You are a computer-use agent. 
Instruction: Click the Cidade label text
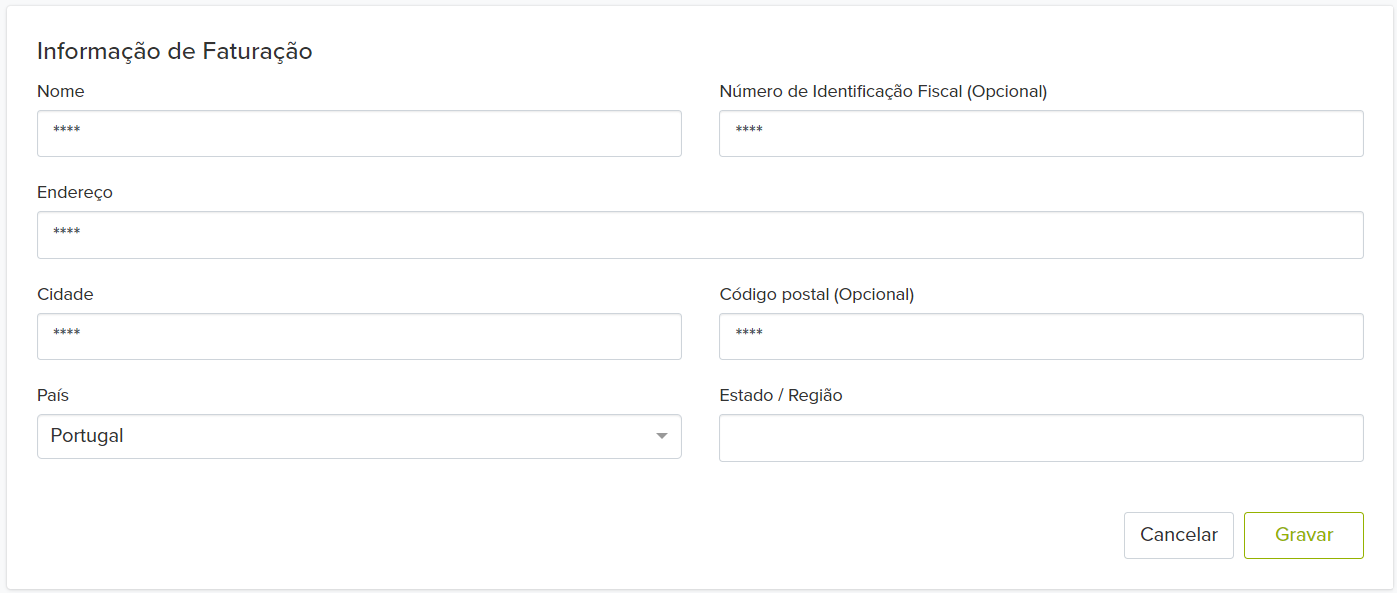[65, 294]
